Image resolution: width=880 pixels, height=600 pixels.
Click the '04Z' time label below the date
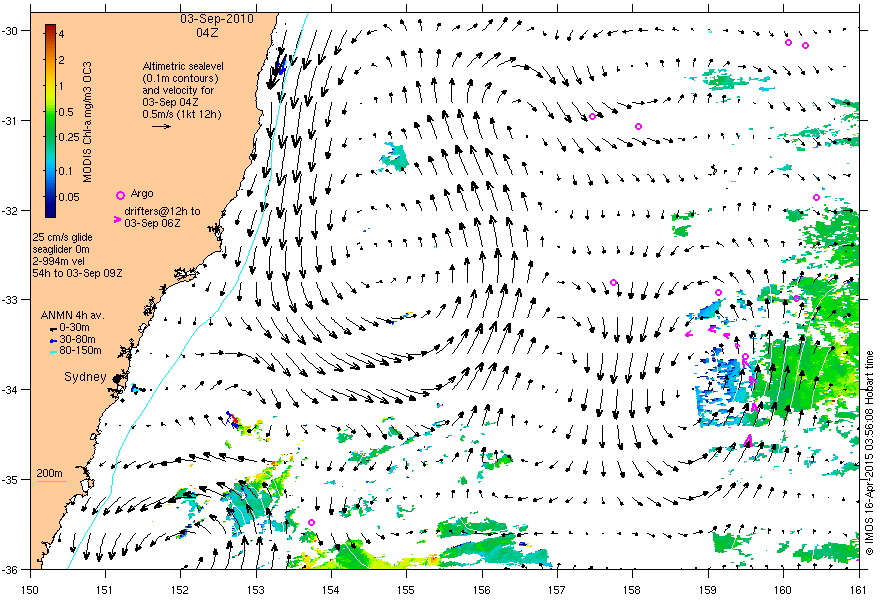pyautogui.click(x=207, y=33)
